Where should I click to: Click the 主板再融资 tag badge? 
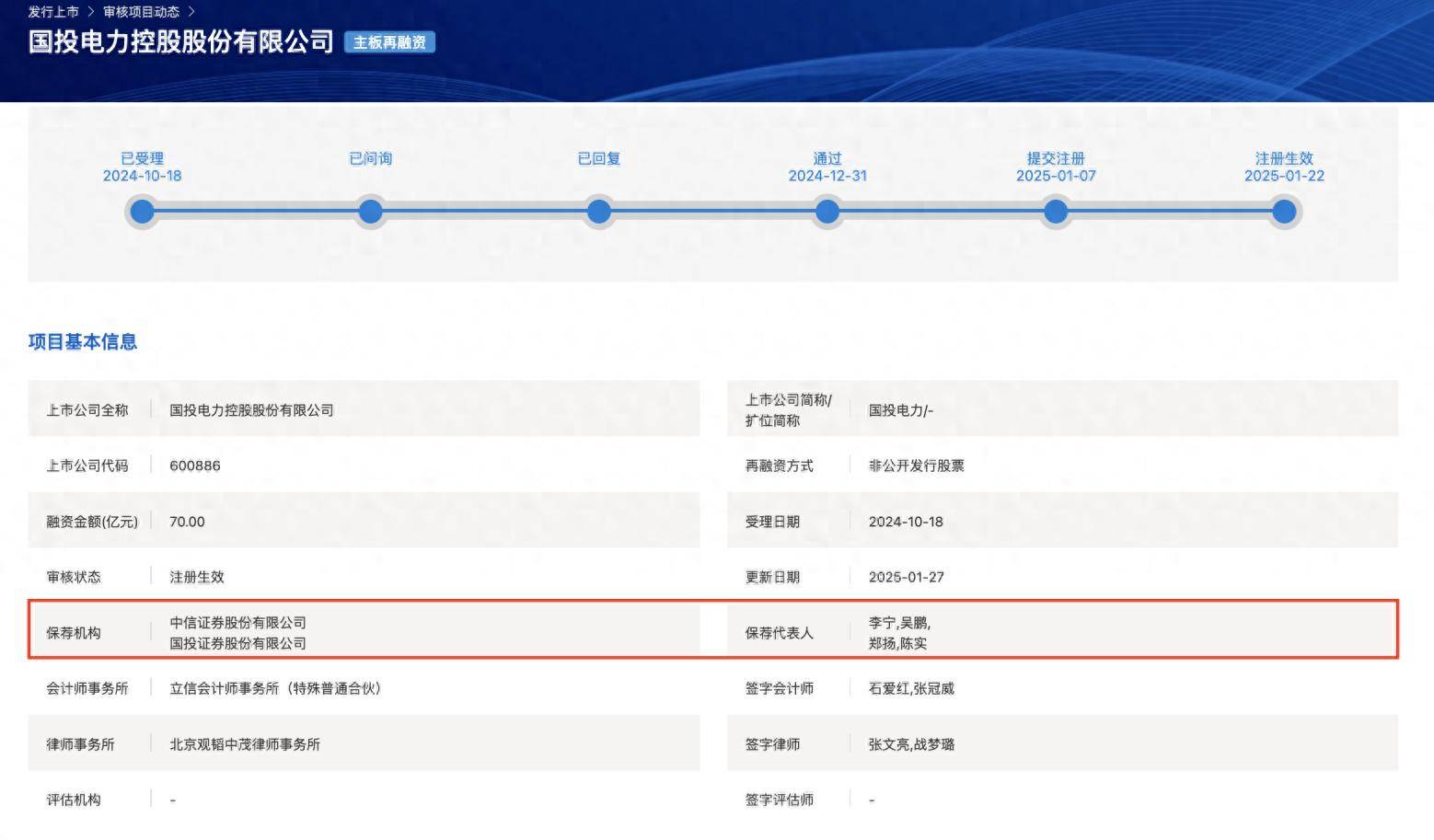[389, 42]
